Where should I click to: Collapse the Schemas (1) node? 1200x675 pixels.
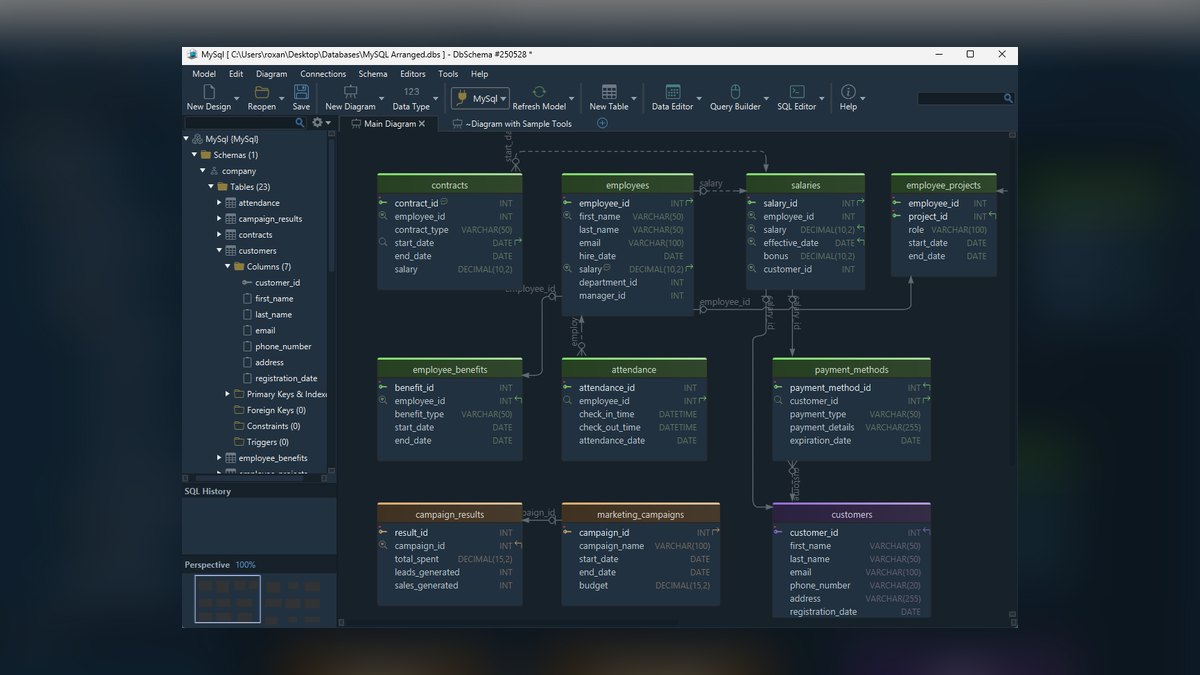pyautogui.click(x=195, y=155)
